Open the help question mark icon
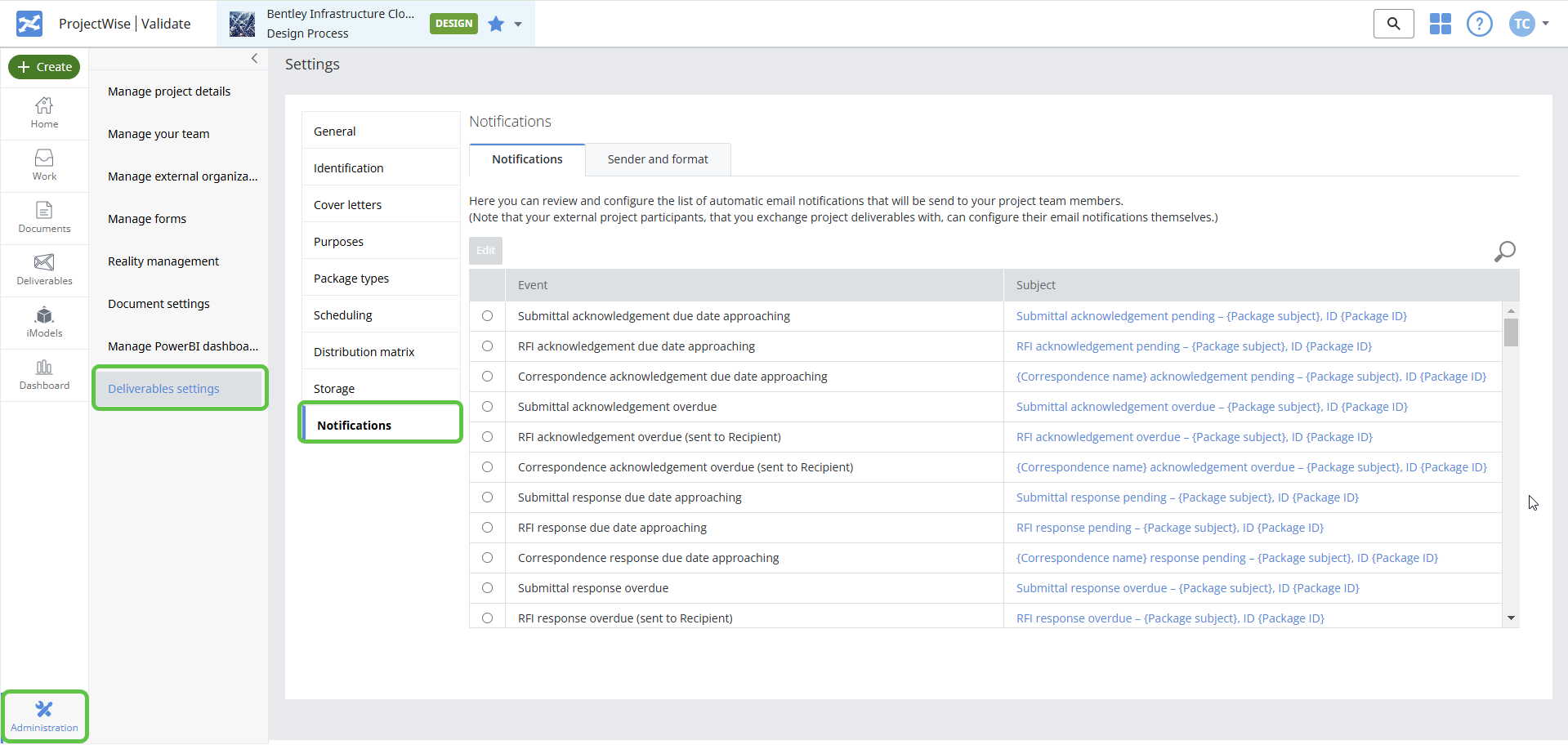 [1479, 24]
